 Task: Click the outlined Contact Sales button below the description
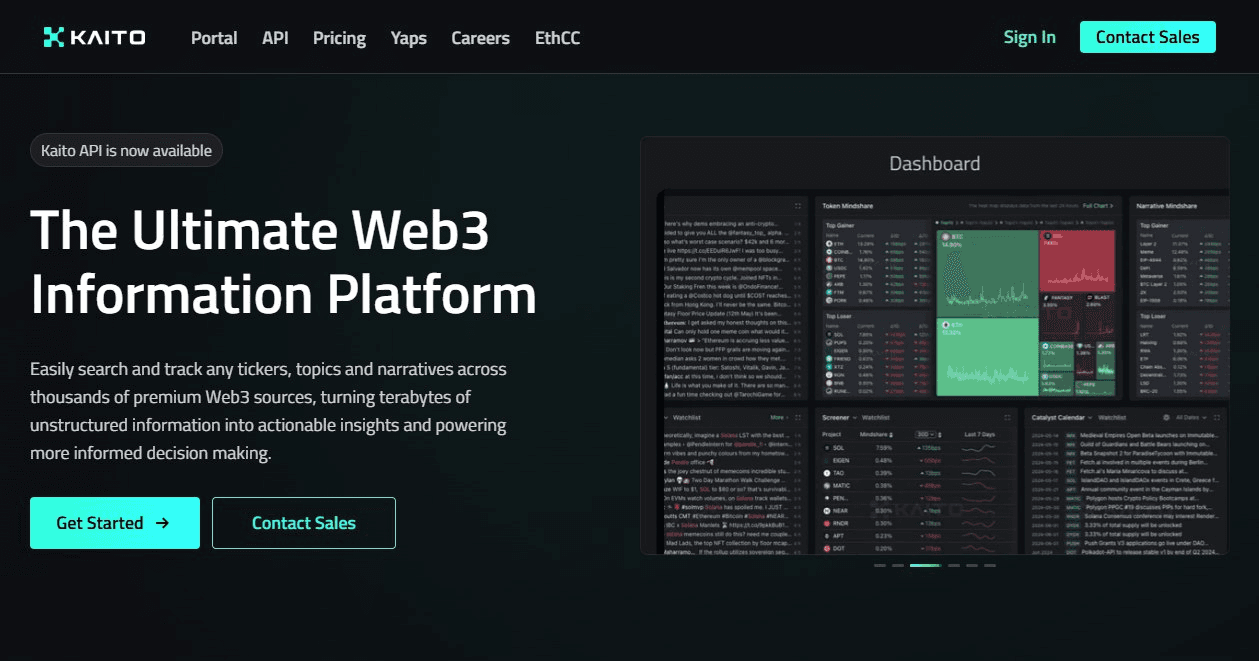304,523
